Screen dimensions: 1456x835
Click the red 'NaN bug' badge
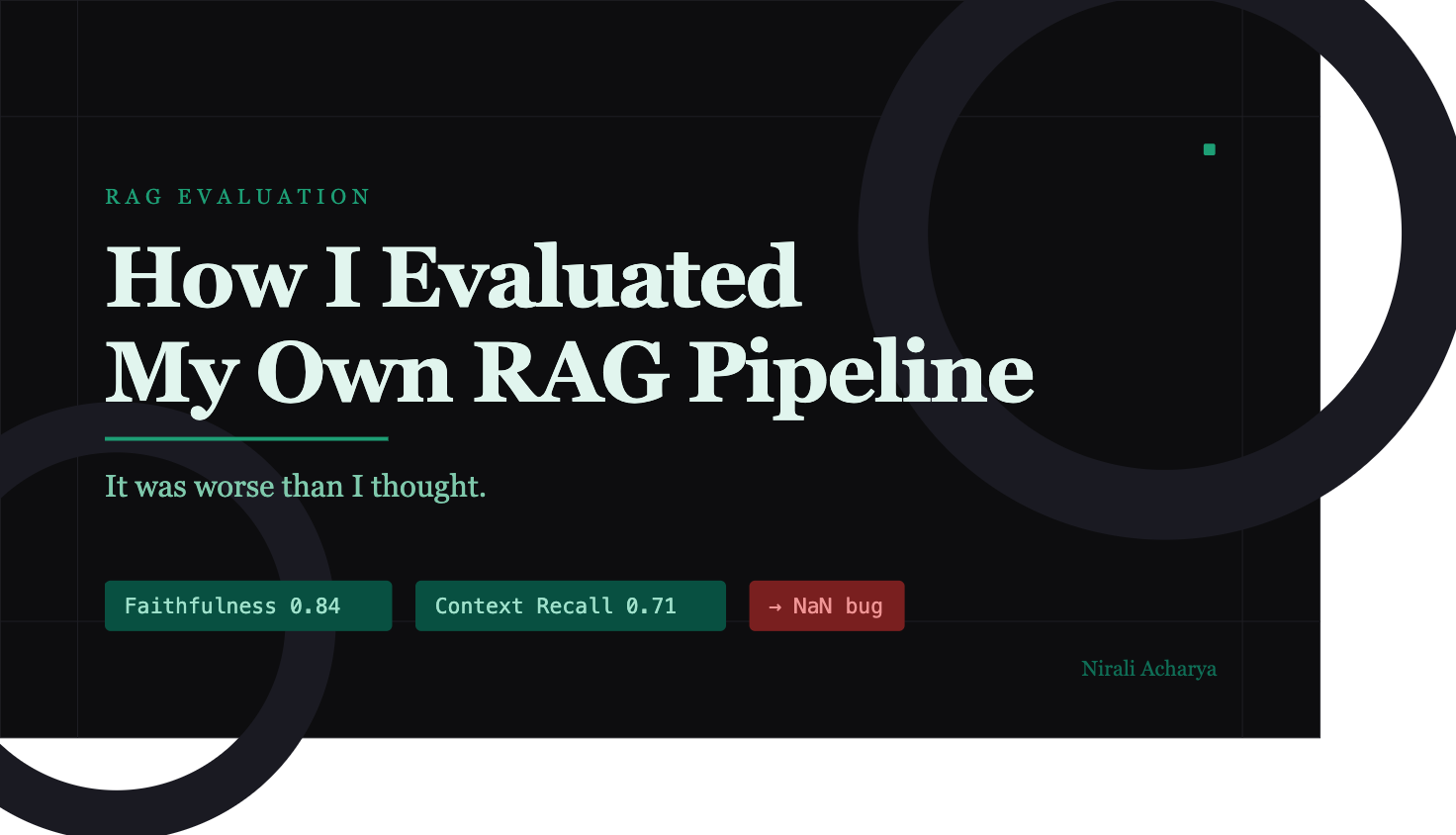(x=827, y=605)
